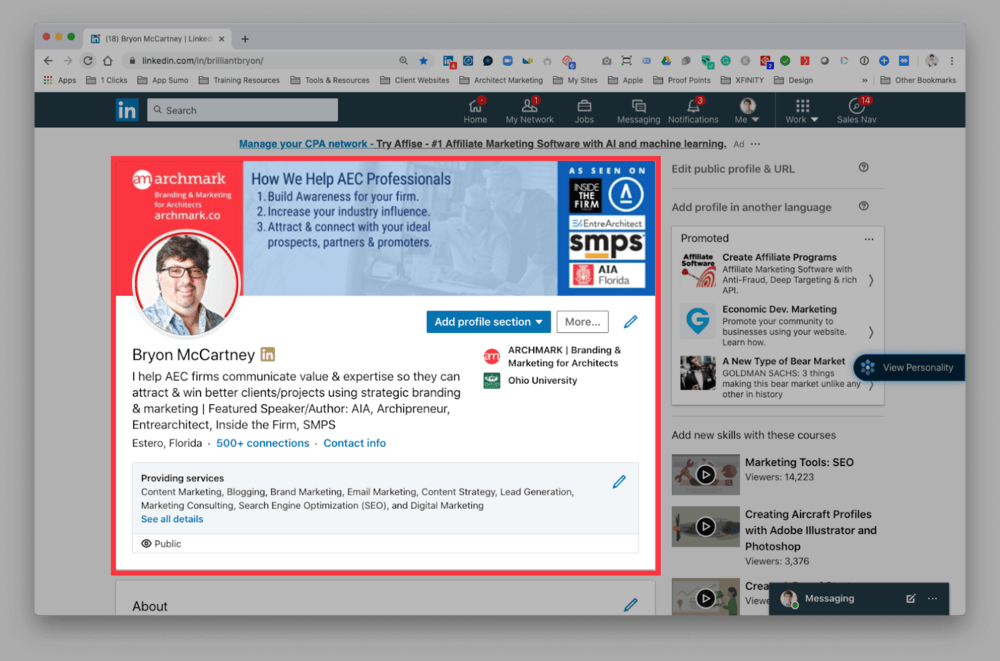The width and height of the screenshot is (1000, 661).
Task: Open the Proof Points bookmark folder
Action: click(x=682, y=80)
